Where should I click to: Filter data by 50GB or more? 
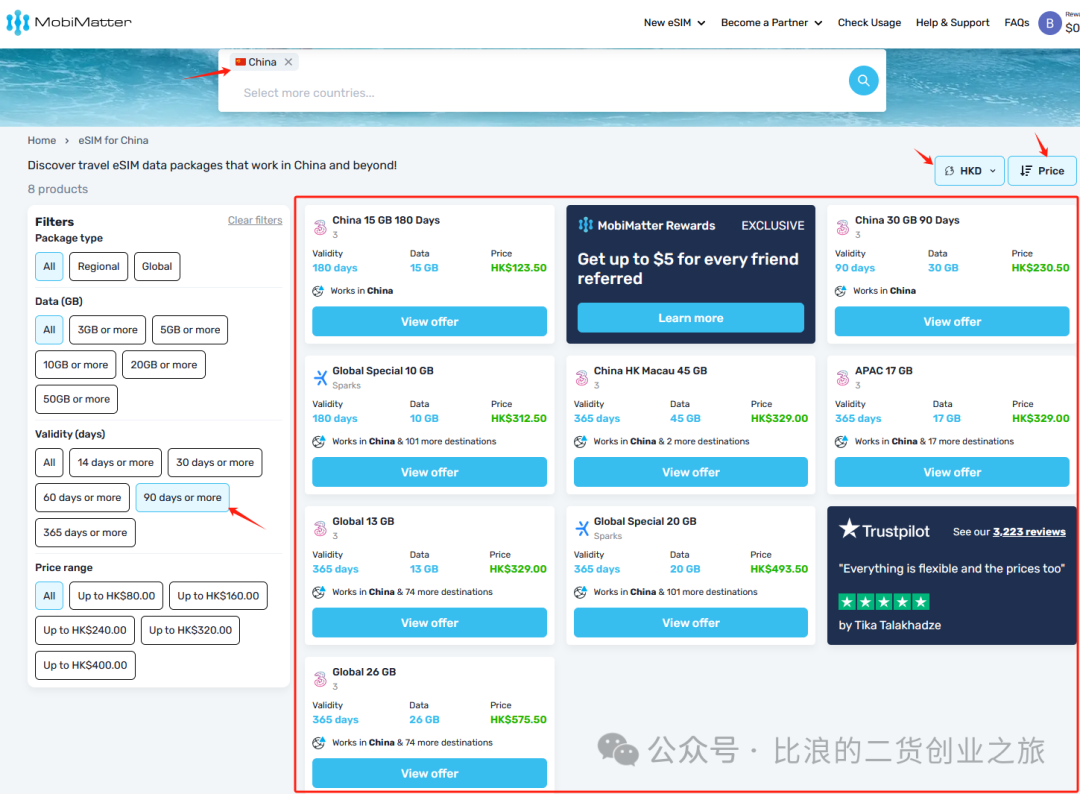76,399
